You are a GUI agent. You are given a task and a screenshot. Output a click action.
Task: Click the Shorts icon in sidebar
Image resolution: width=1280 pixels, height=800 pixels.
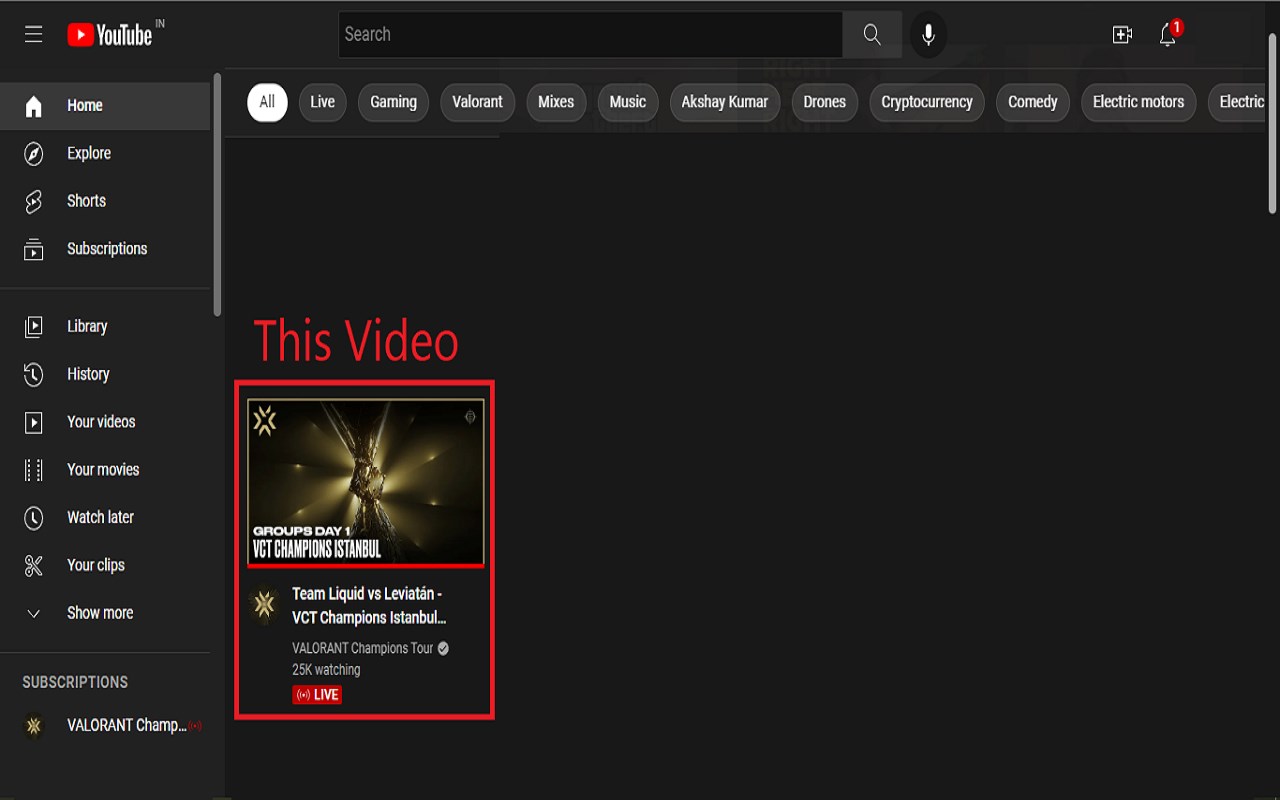34,202
